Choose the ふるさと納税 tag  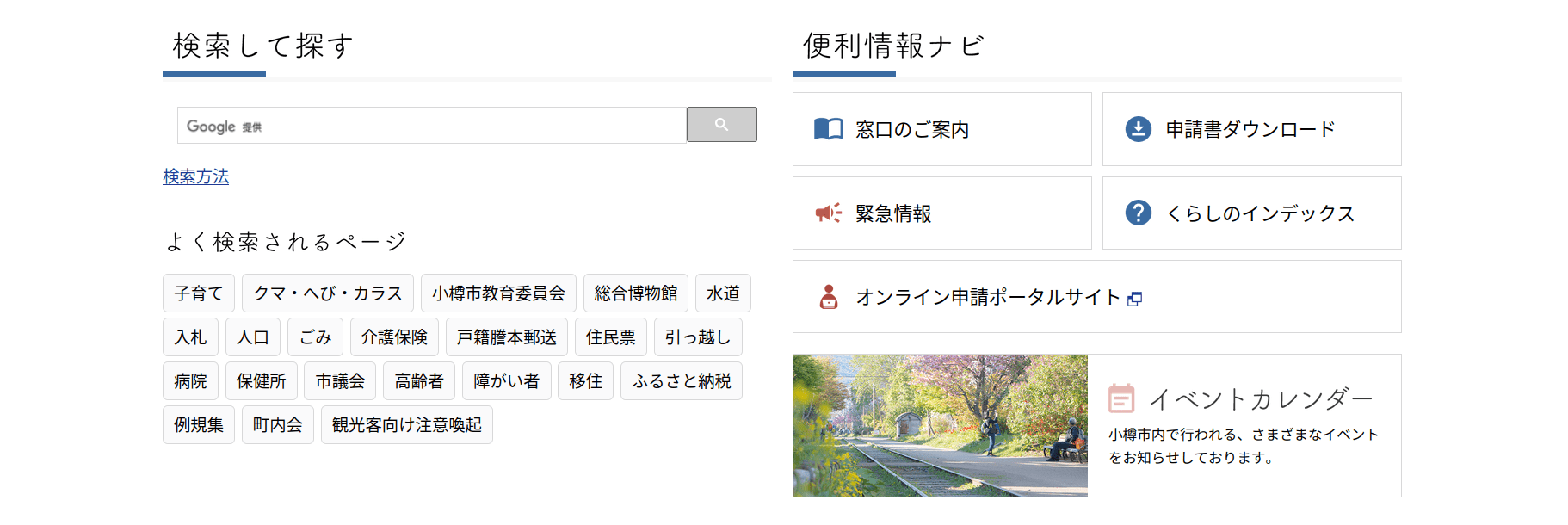(x=681, y=381)
